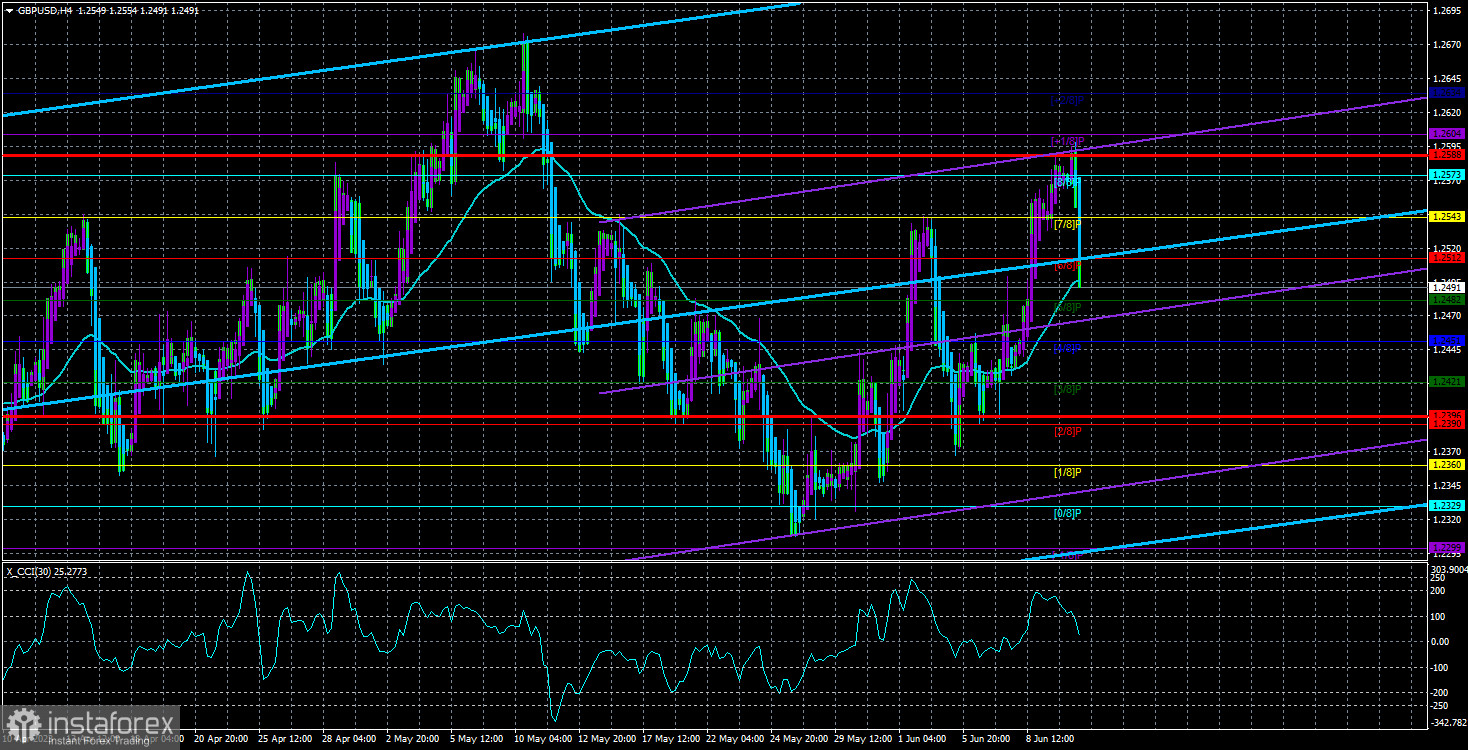Click the current price tag 1.2491
The width and height of the screenshot is (1468, 750).
(x=1447, y=287)
